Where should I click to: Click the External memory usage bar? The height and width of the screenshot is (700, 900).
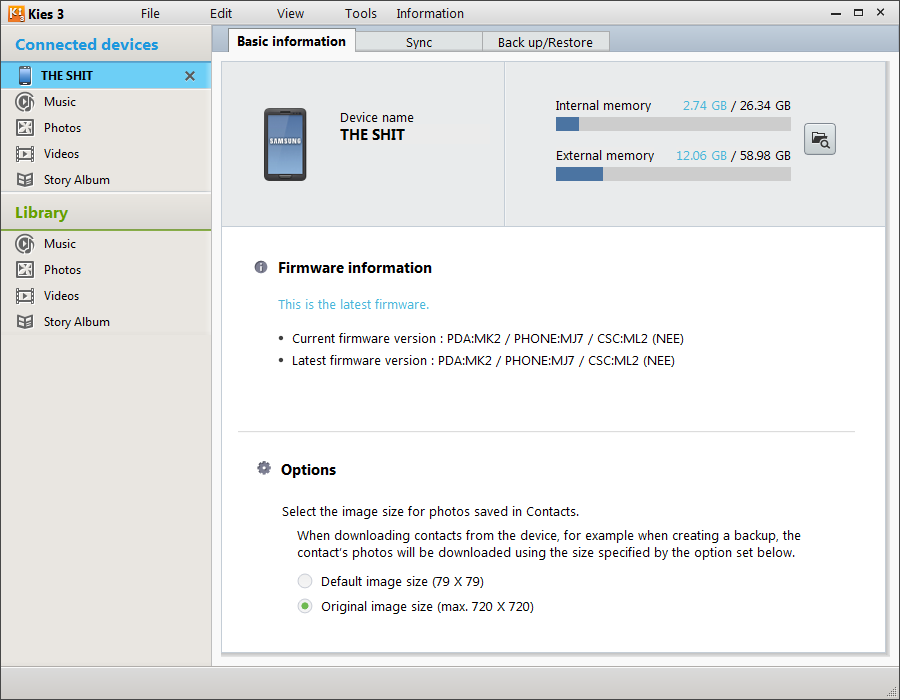tap(673, 174)
